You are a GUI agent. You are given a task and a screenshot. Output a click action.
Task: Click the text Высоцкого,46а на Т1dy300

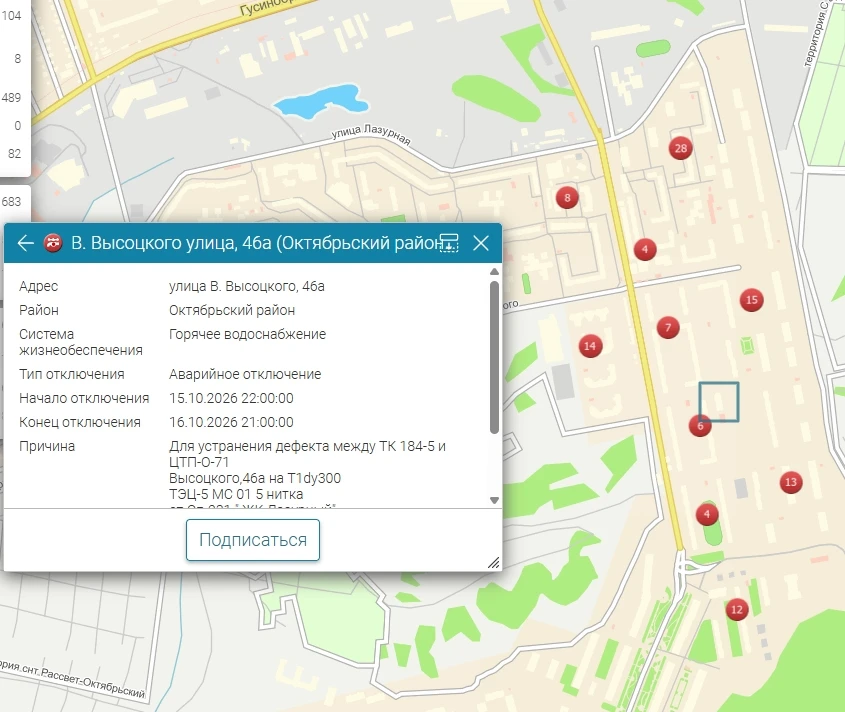[255, 478]
